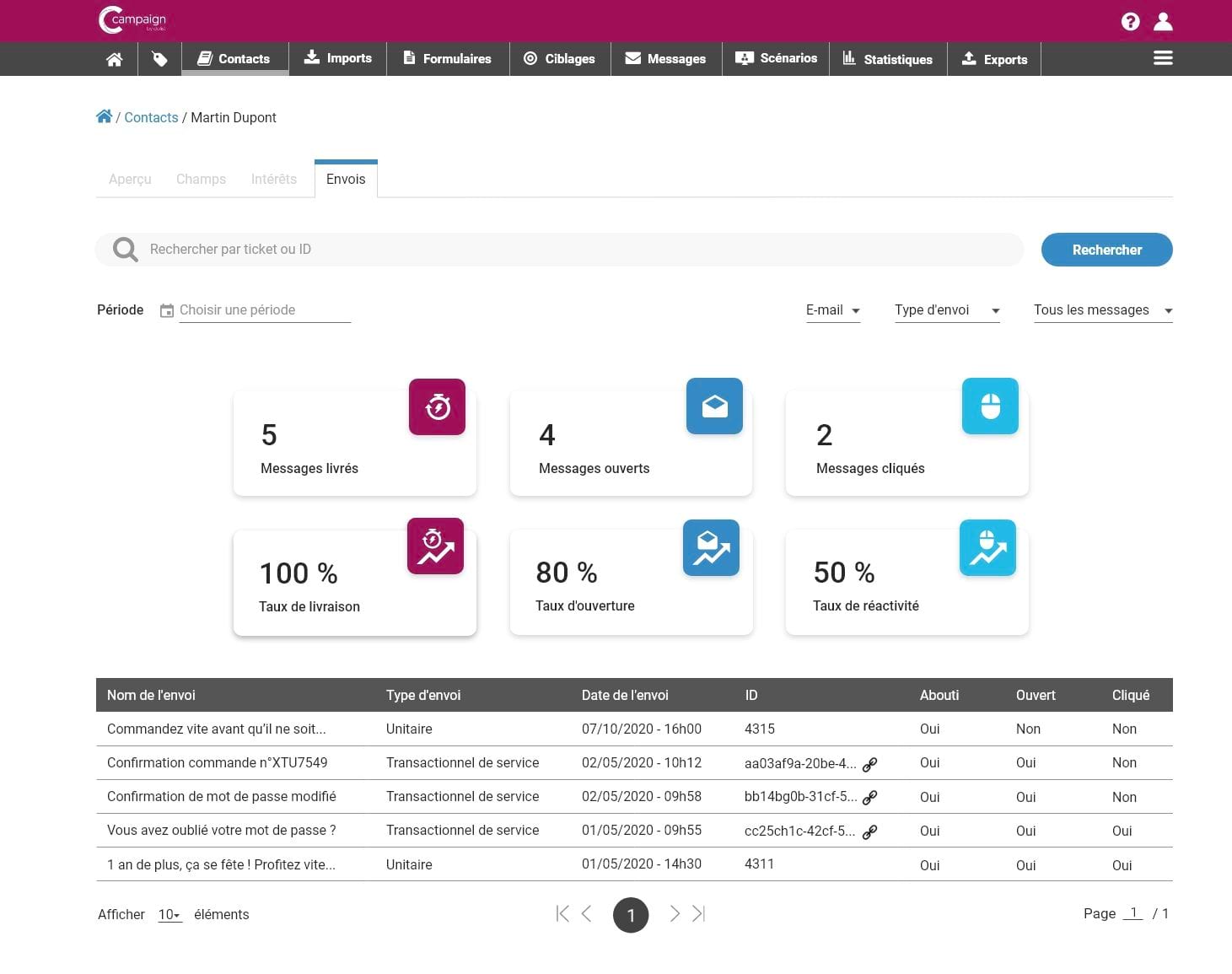
Task: Click the search magnifier icon
Action: click(125, 250)
